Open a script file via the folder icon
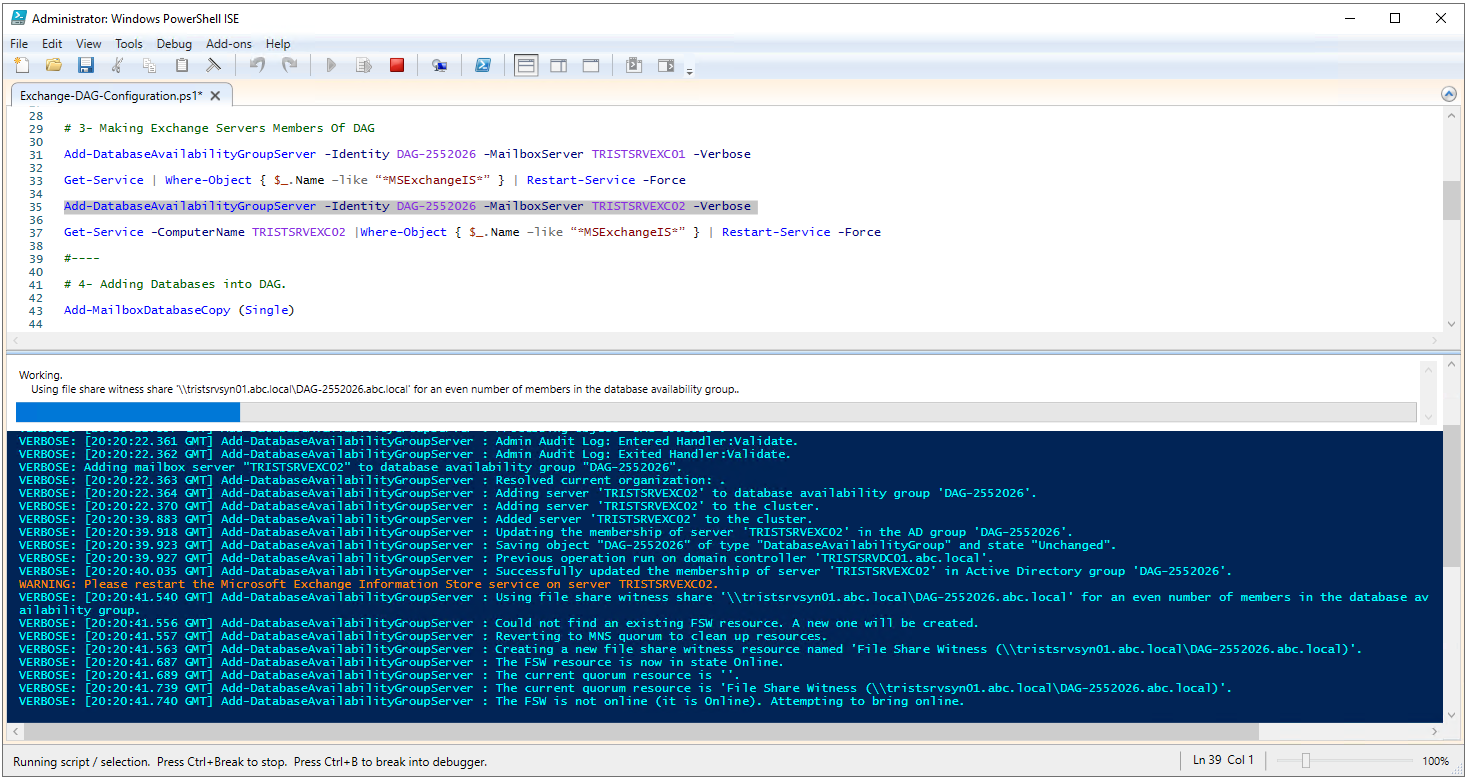The height and width of the screenshot is (778, 1467). tap(54, 66)
